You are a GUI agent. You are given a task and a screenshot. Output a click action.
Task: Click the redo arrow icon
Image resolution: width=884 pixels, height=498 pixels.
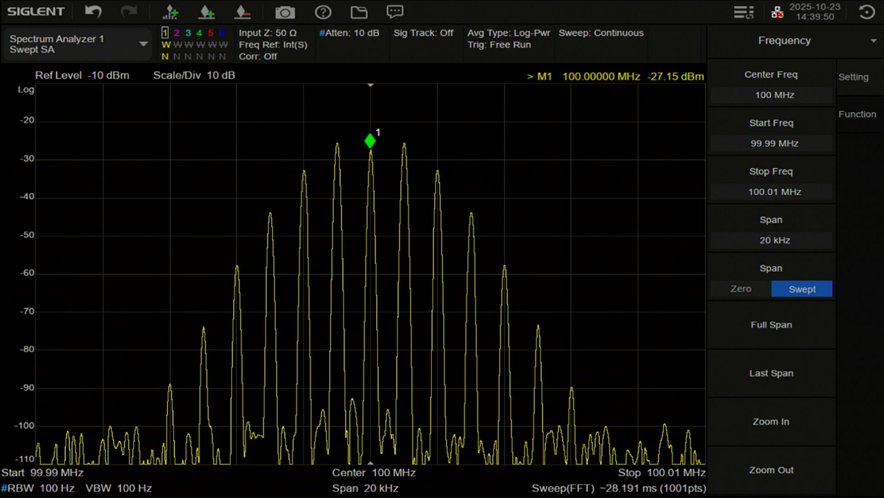[129, 12]
